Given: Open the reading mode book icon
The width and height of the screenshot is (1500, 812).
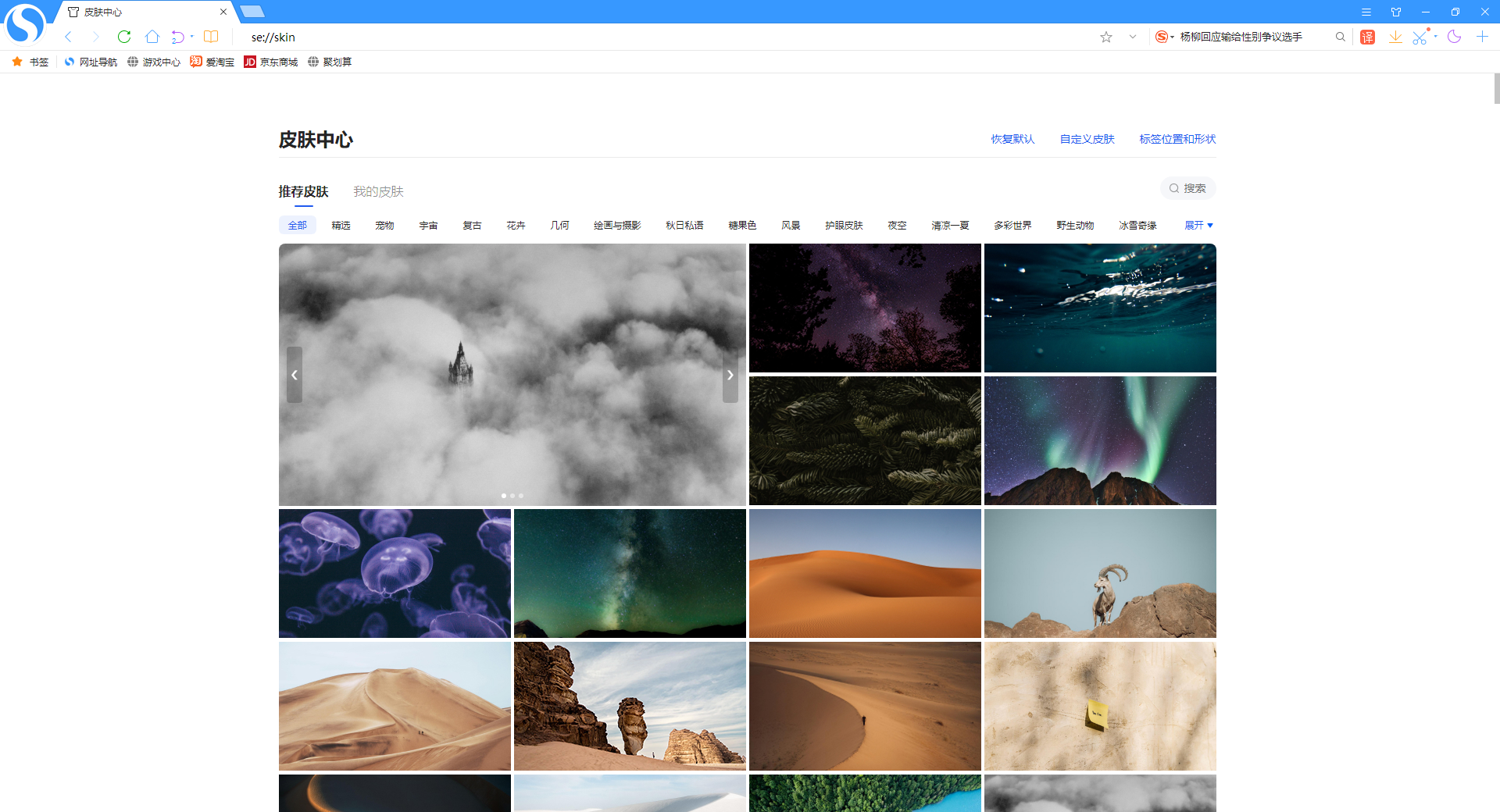Looking at the screenshot, I should tap(211, 37).
